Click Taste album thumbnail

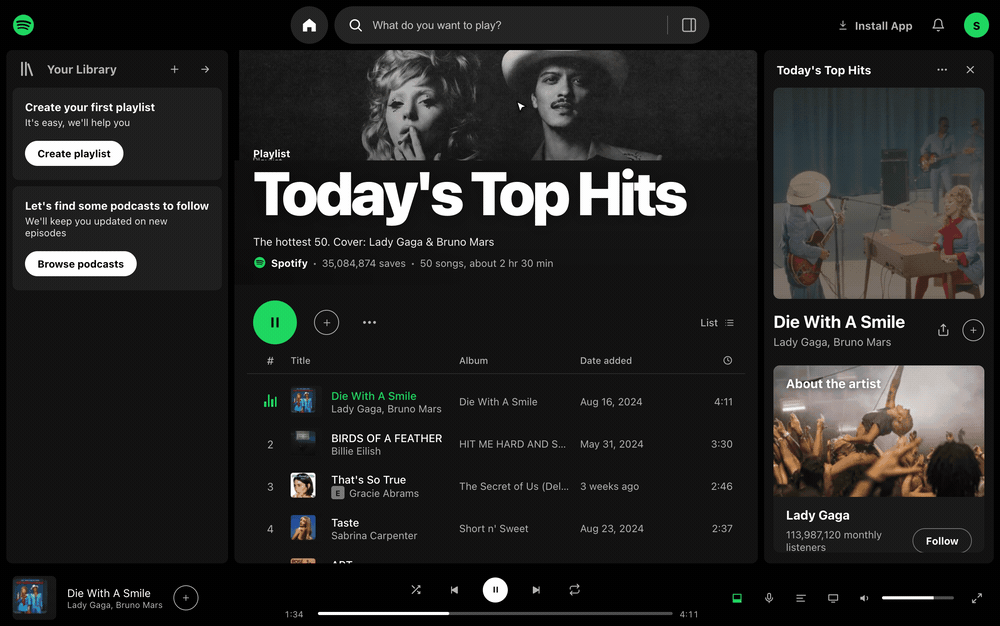click(303, 528)
